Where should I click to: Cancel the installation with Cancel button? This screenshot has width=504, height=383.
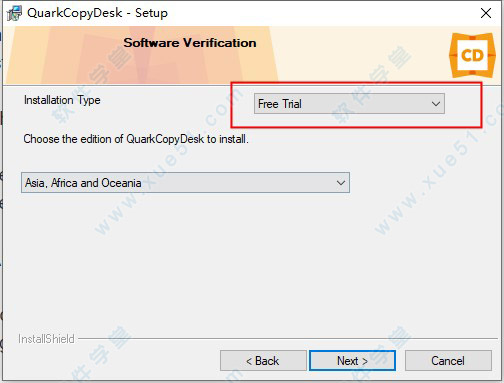(x=448, y=361)
